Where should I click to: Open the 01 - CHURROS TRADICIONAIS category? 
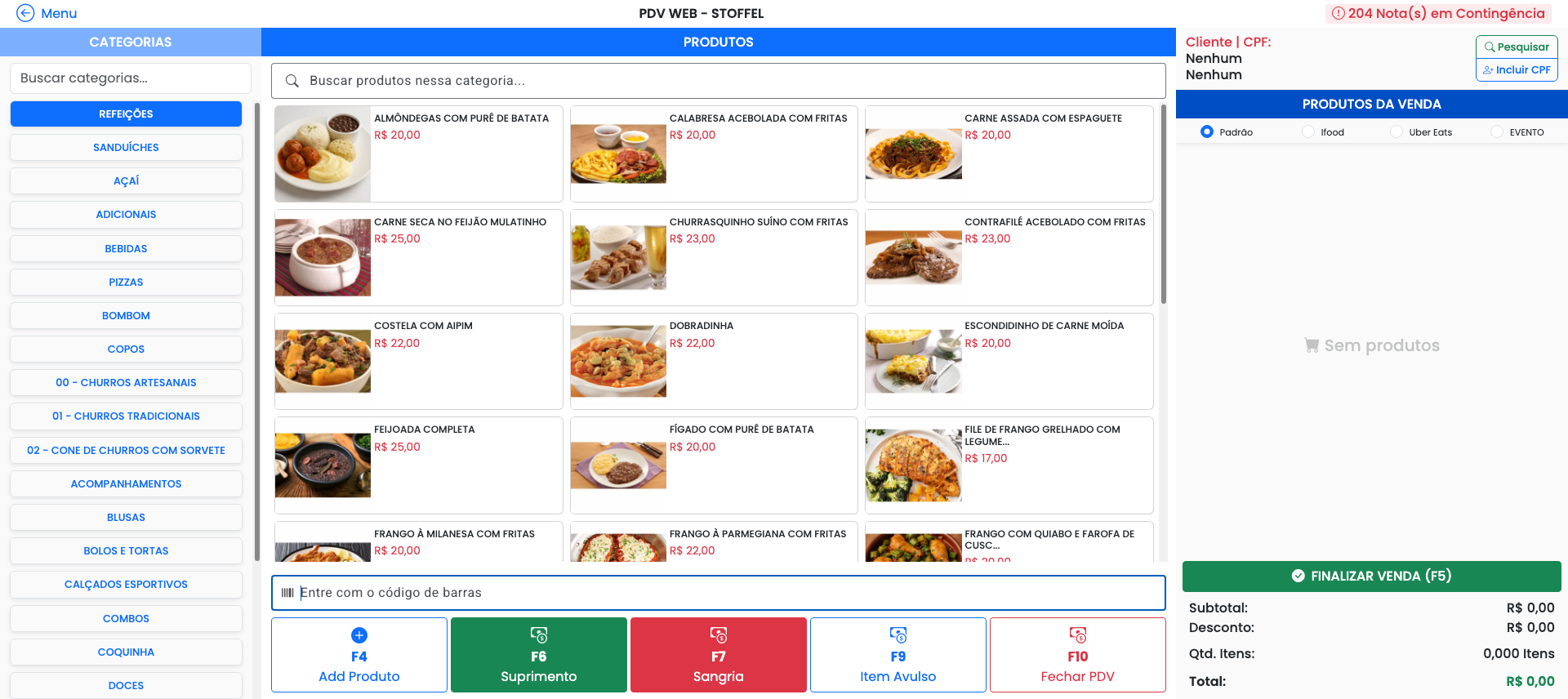click(126, 416)
